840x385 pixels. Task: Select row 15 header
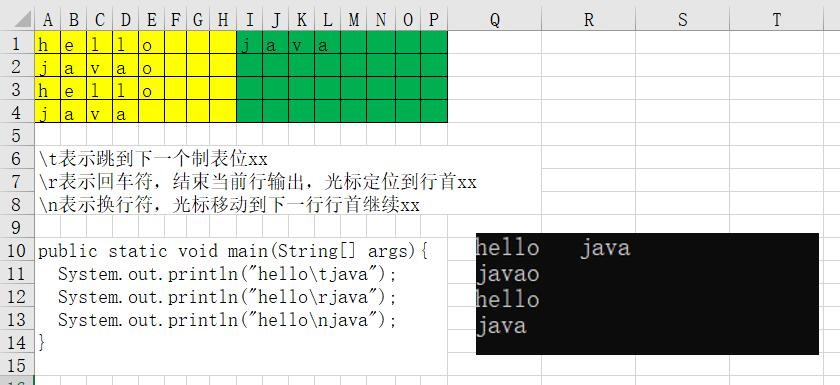(x=17, y=365)
